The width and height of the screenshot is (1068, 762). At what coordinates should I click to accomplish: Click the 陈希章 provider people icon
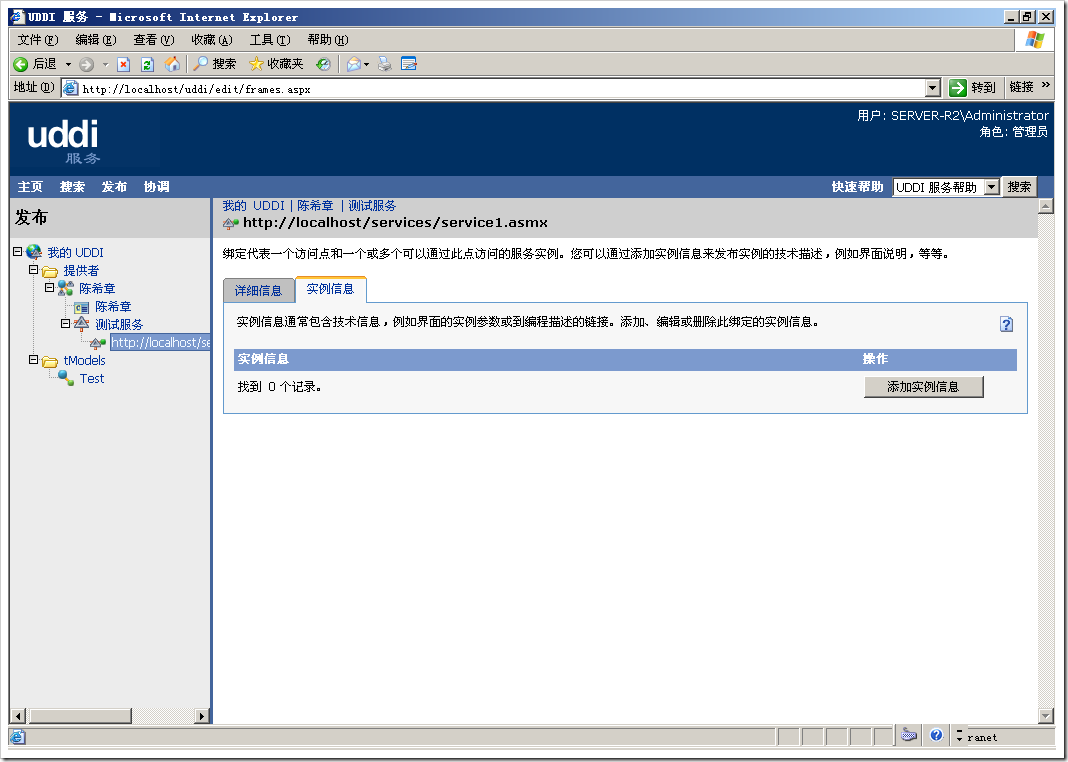[65, 288]
